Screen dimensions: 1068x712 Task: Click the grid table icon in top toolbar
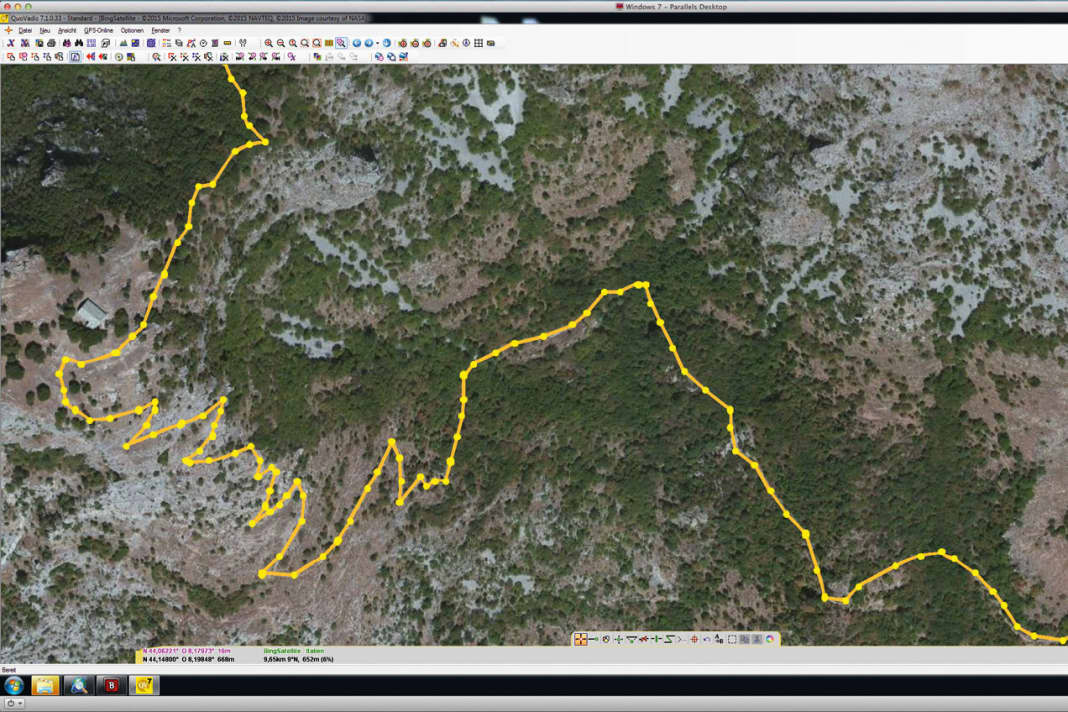pos(479,43)
